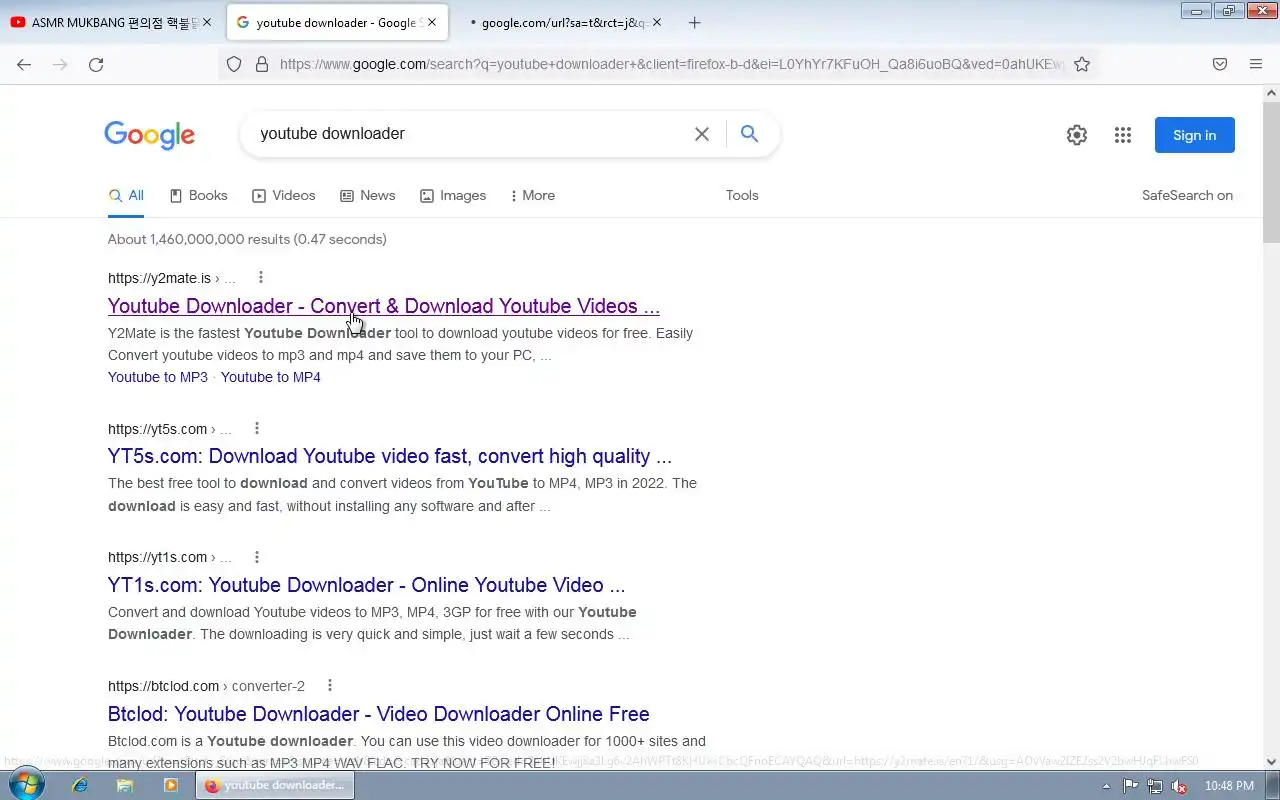Close the ASMR MUKBANG YouTube tab
This screenshot has height=800, width=1280.
(207, 22)
